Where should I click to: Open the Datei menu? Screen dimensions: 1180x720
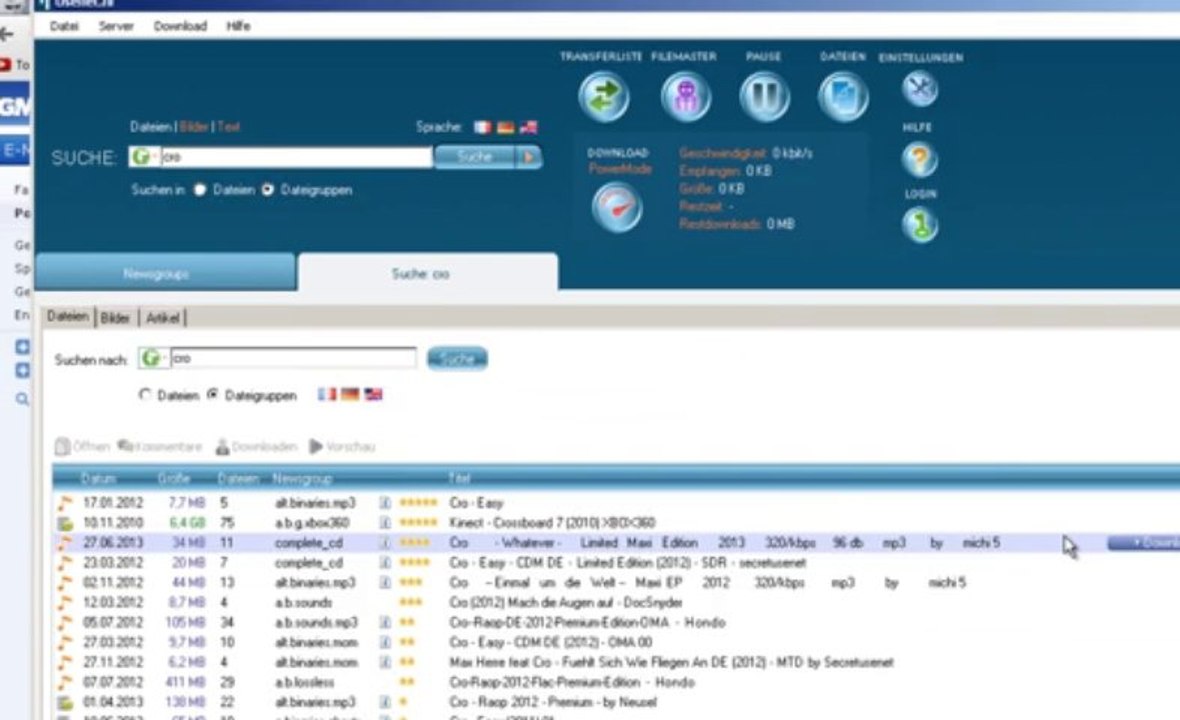click(x=64, y=26)
